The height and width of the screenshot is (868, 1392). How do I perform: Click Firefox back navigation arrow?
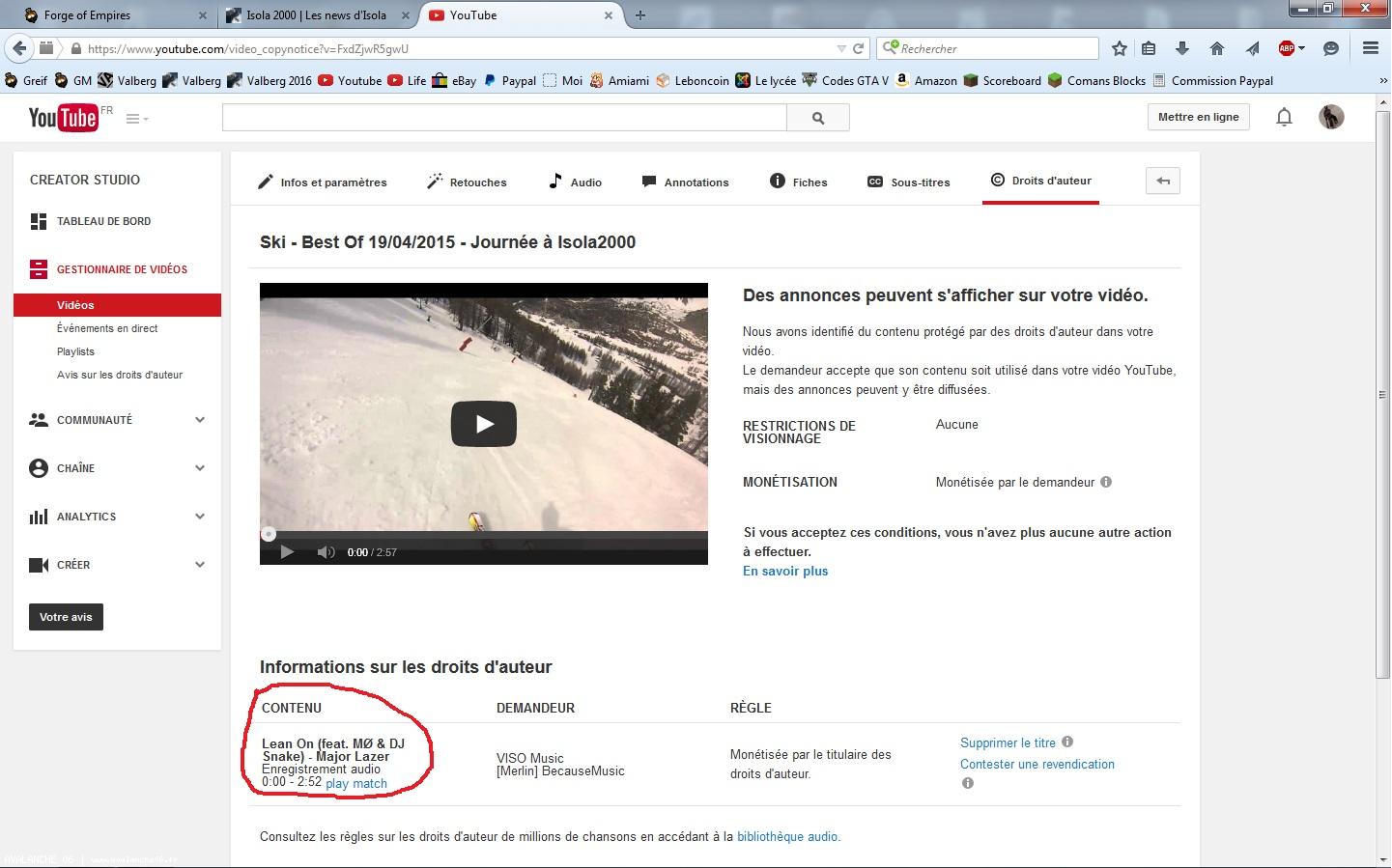[19, 48]
